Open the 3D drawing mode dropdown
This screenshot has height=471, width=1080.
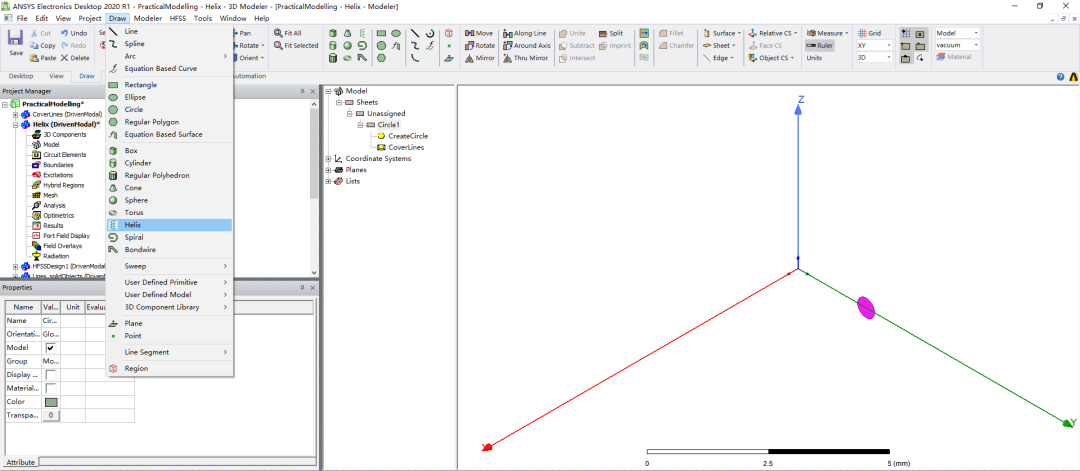coord(874,58)
